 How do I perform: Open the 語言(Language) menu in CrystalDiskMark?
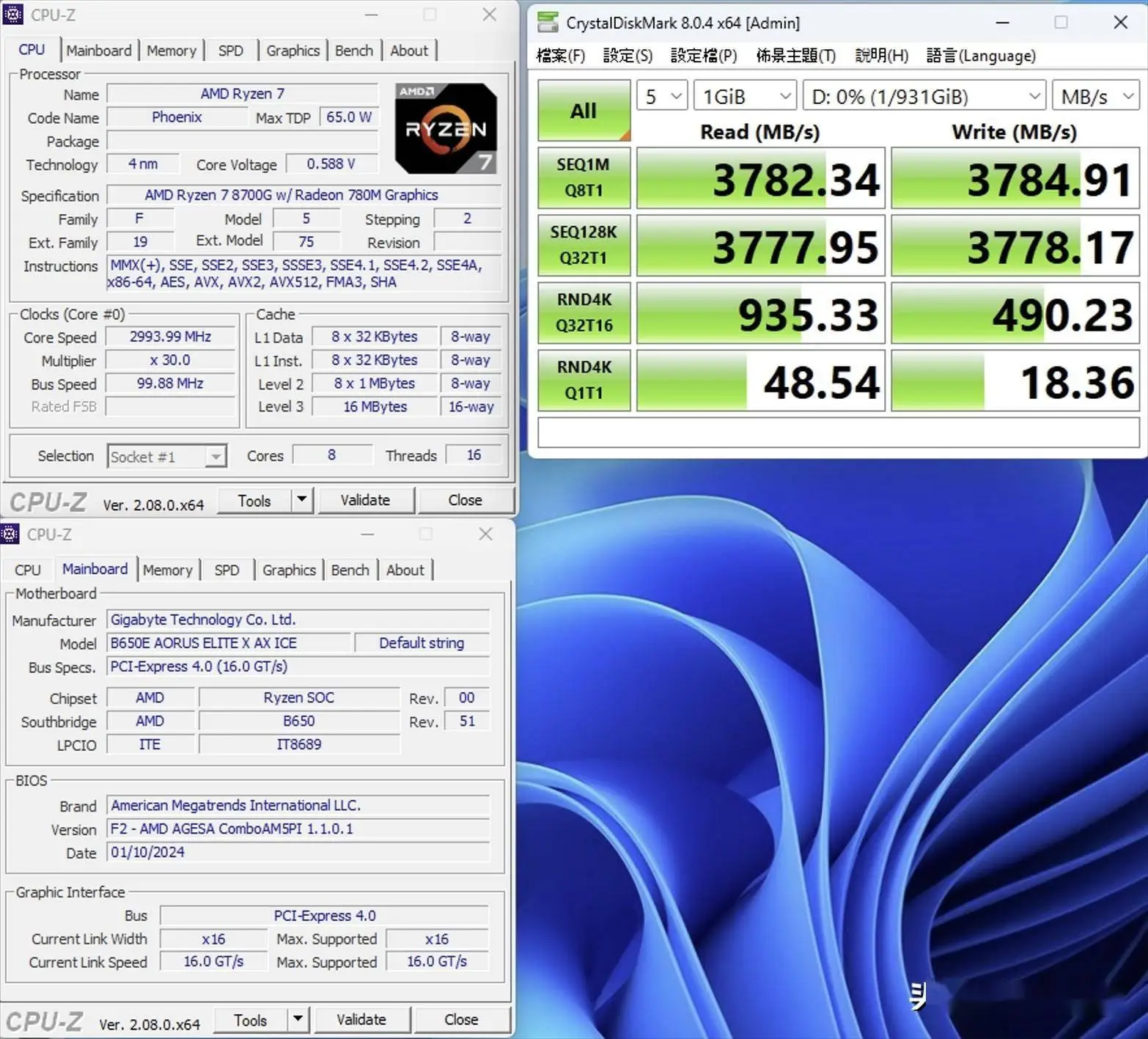(x=981, y=56)
